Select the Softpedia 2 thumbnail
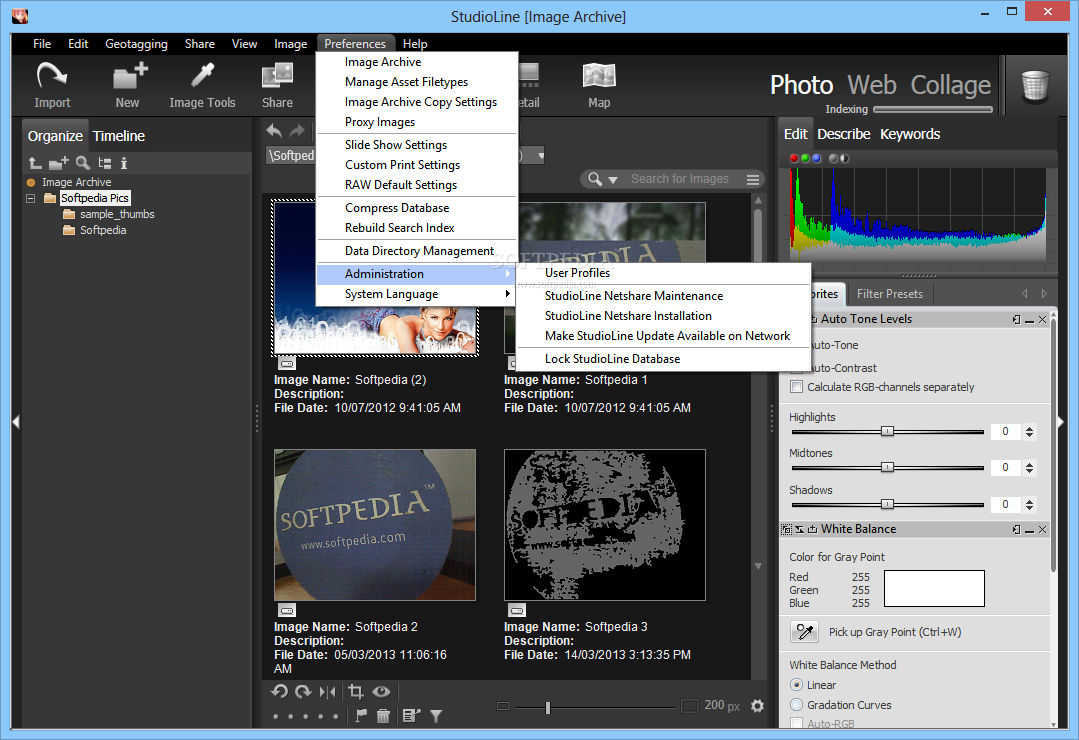This screenshot has height=740, width=1079. click(x=375, y=525)
